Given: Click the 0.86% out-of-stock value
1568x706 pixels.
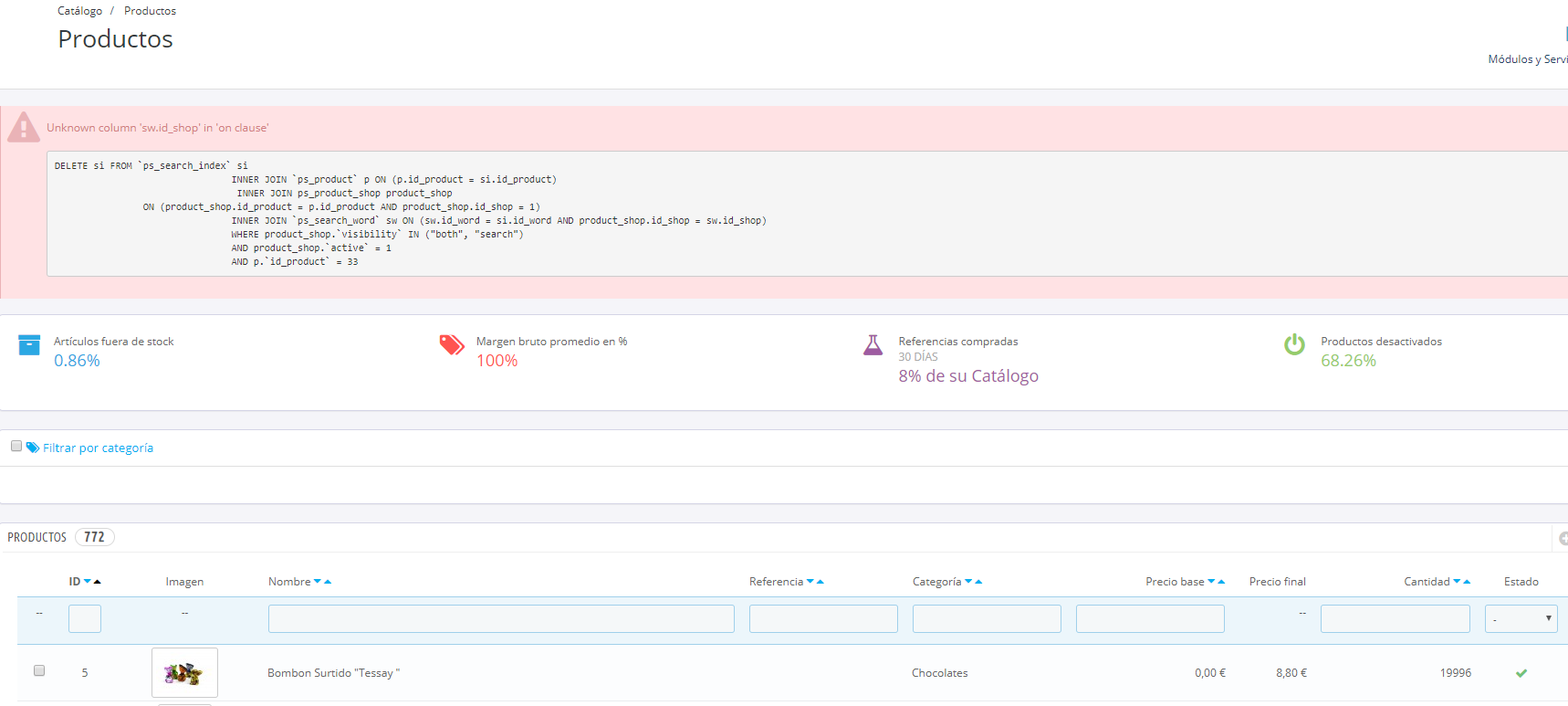Looking at the screenshot, I should tap(77, 361).
